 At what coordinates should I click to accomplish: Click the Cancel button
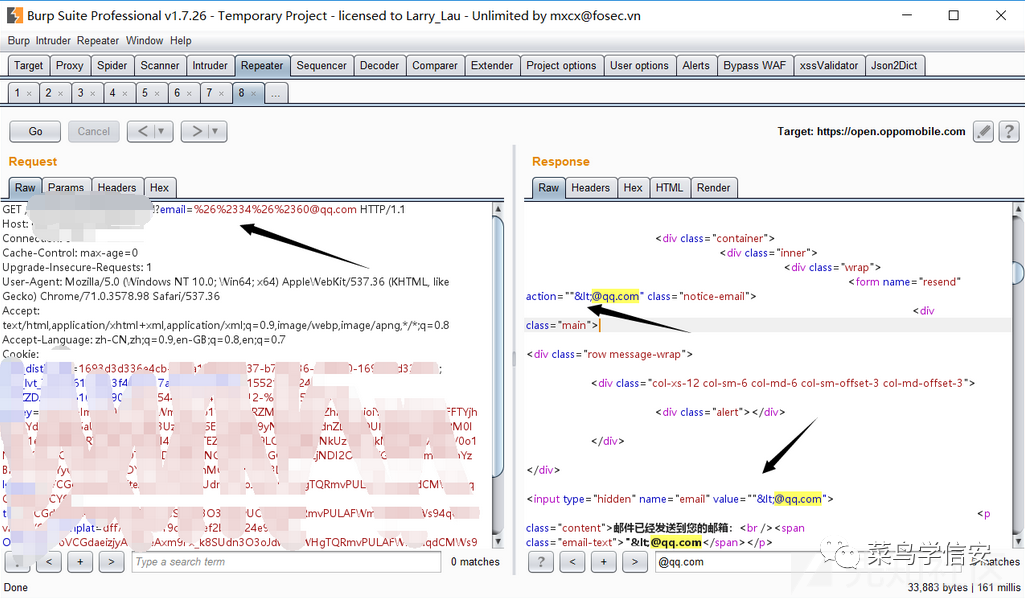[93, 131]
